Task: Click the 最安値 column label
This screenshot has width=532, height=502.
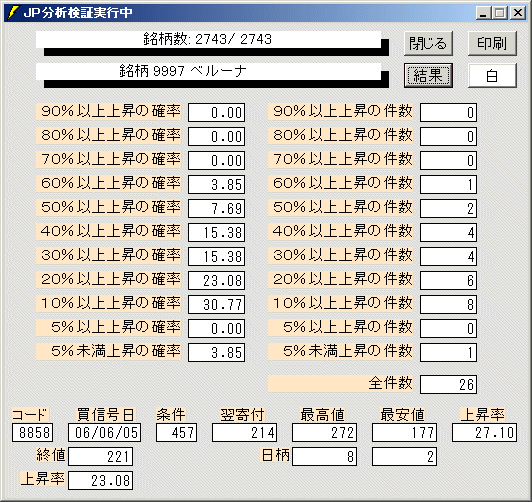Action: coord(402,414)
